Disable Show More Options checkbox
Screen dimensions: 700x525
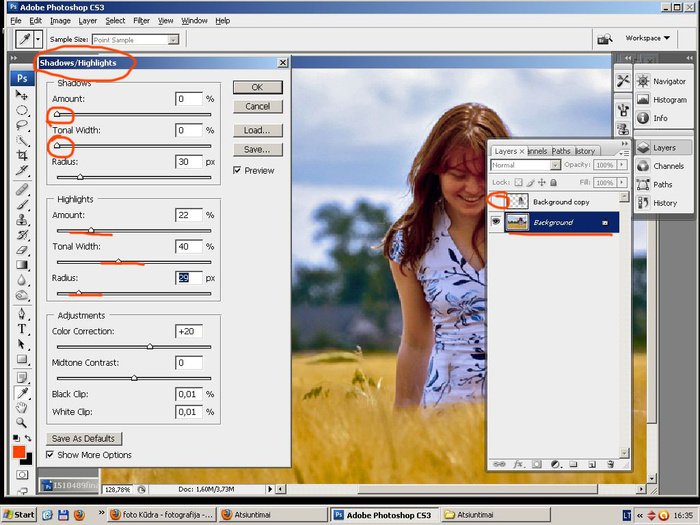click(x=51, y=455)
